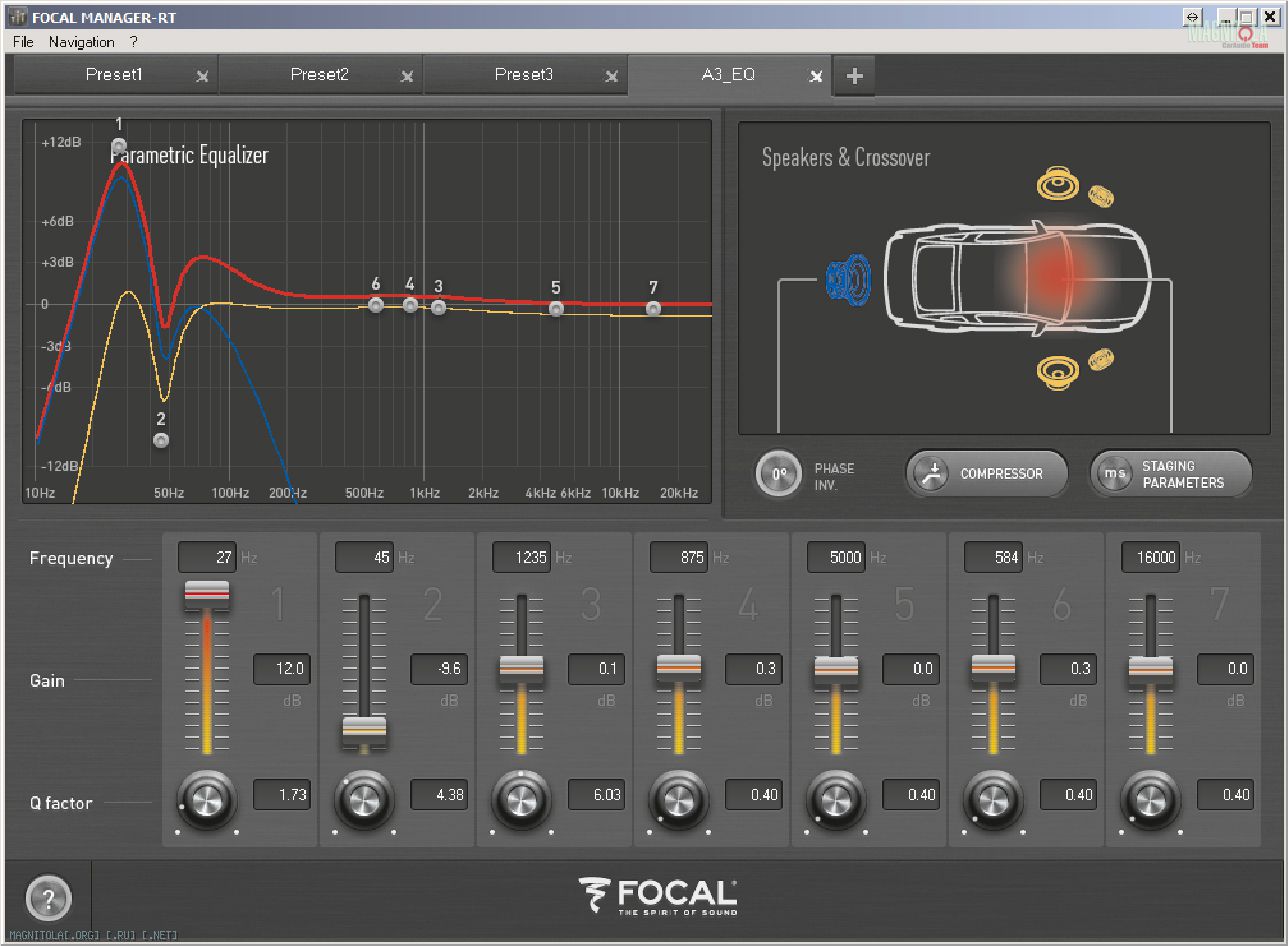Select the A3_EQ tab

point(728,75)
